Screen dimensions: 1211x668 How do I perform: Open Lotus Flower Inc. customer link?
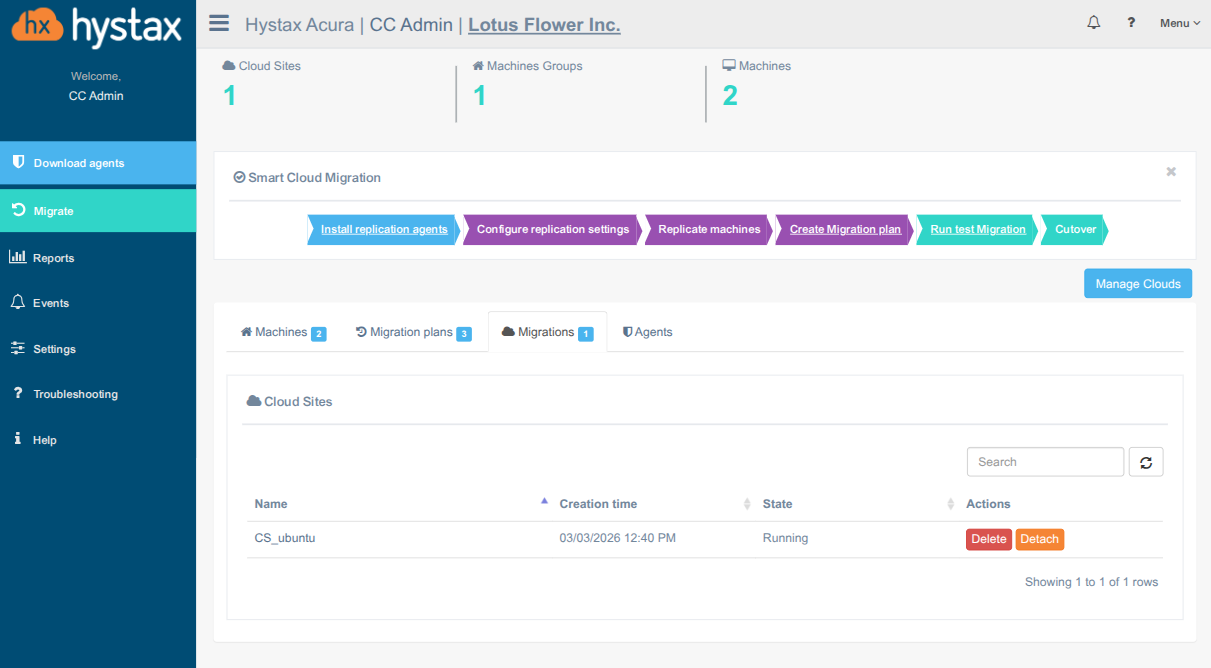click(544, 25)
